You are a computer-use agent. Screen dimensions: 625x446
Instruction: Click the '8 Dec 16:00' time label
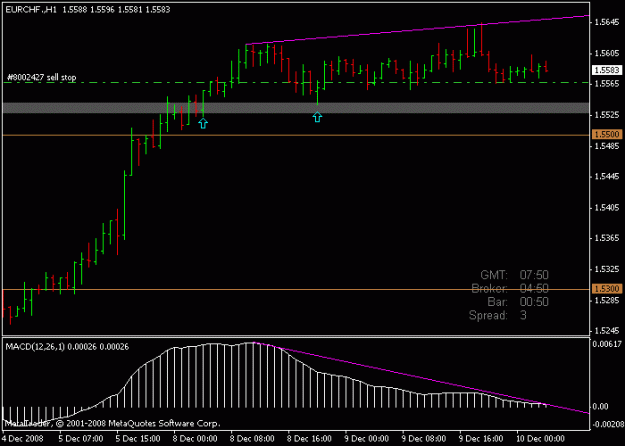309,439
